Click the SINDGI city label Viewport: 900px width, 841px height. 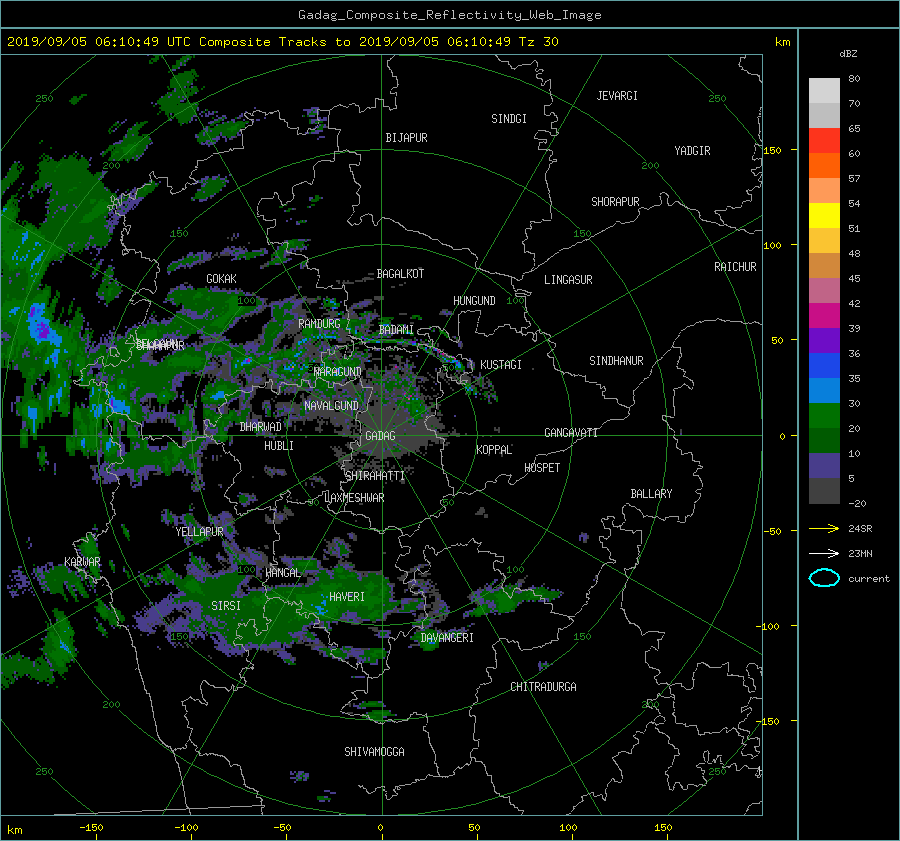(509, 119)
